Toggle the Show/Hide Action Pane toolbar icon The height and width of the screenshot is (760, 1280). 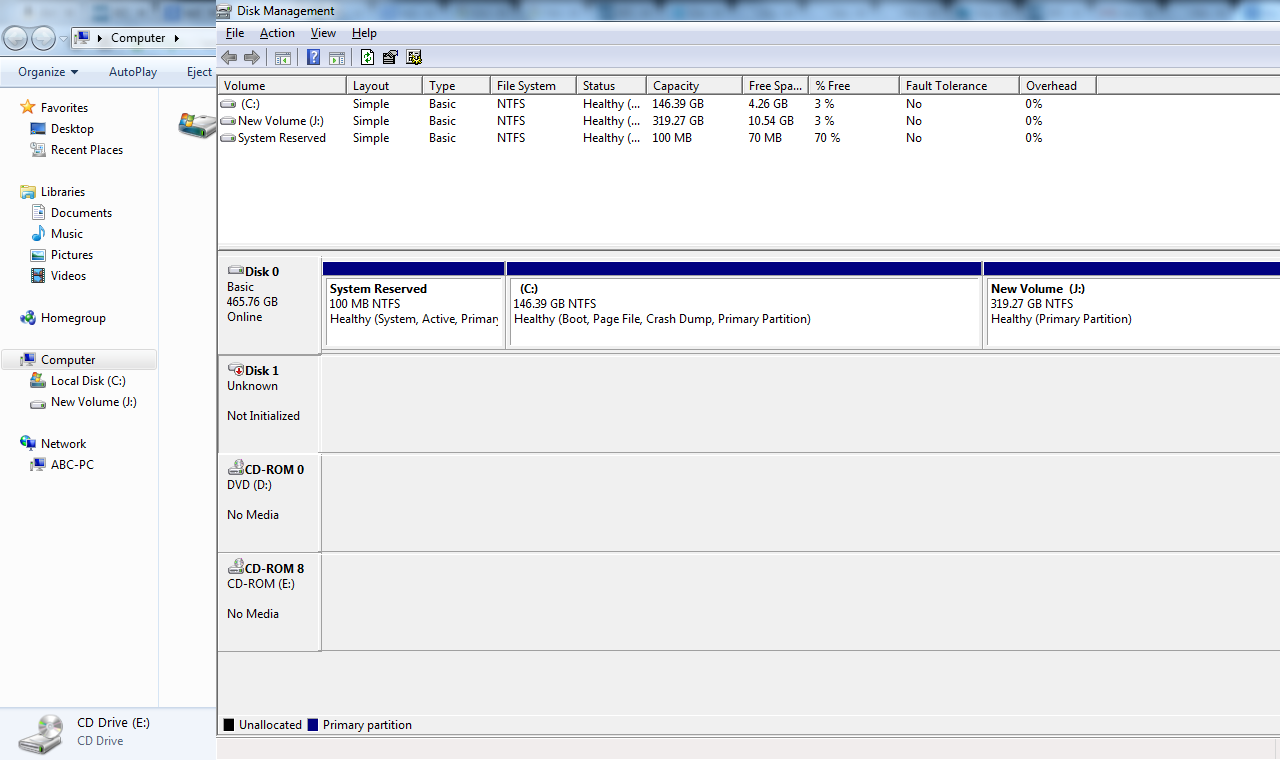click(x=337, y=57)
